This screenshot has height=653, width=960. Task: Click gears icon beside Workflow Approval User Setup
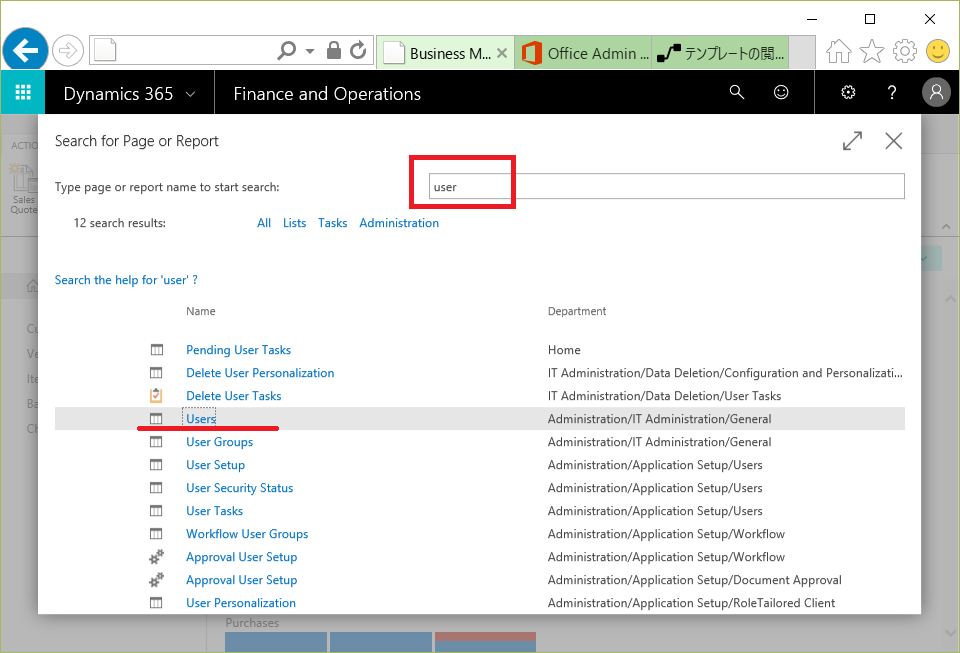tap(157, 557)
